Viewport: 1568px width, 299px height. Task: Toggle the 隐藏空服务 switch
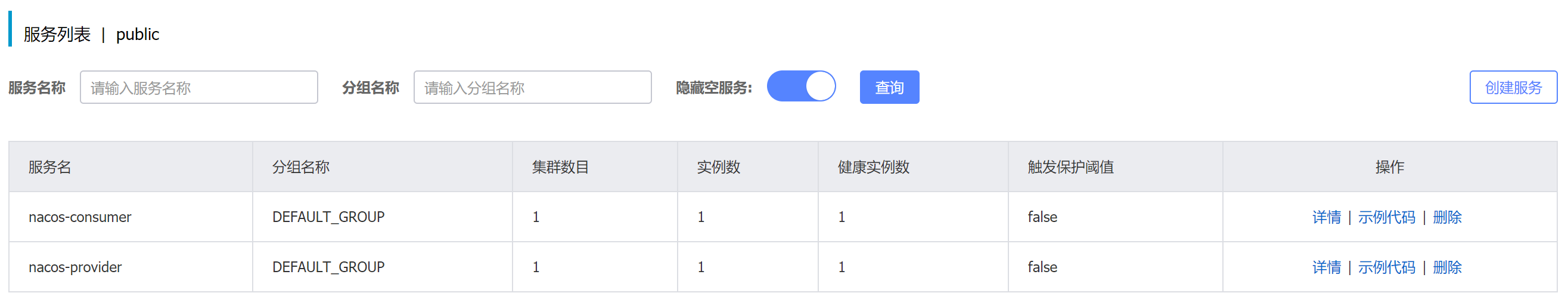coord(801,87)
